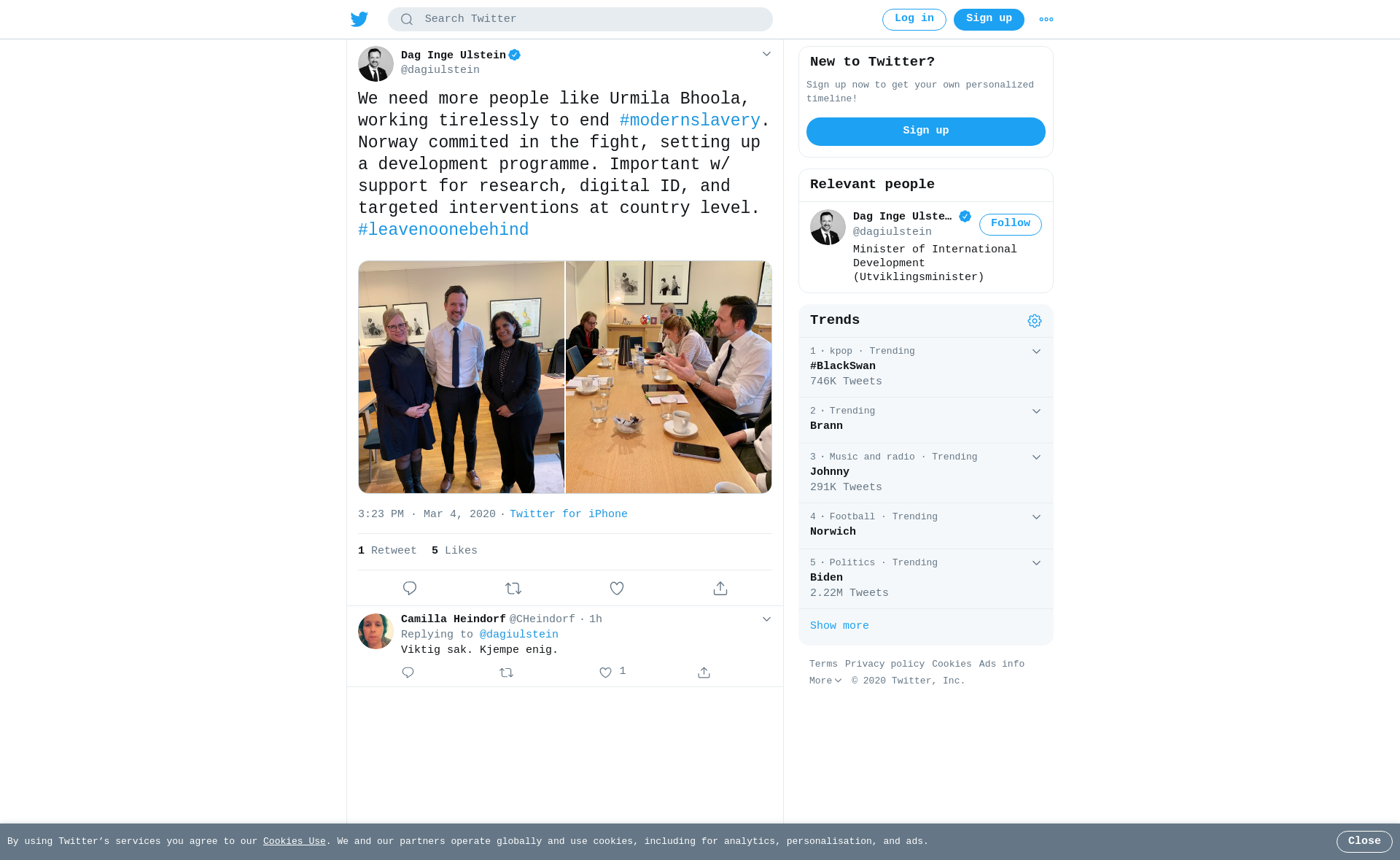Click the Log in button
1400x860 pixels.
914,19
